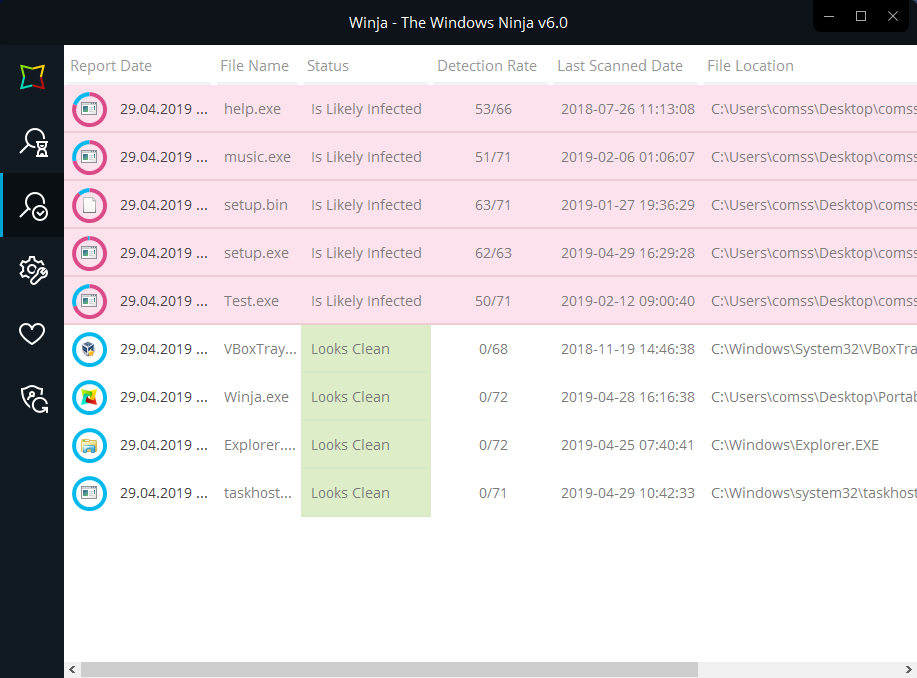
Task: Click the 62/63 detection rate cell
Action: (x=493, y=253)
